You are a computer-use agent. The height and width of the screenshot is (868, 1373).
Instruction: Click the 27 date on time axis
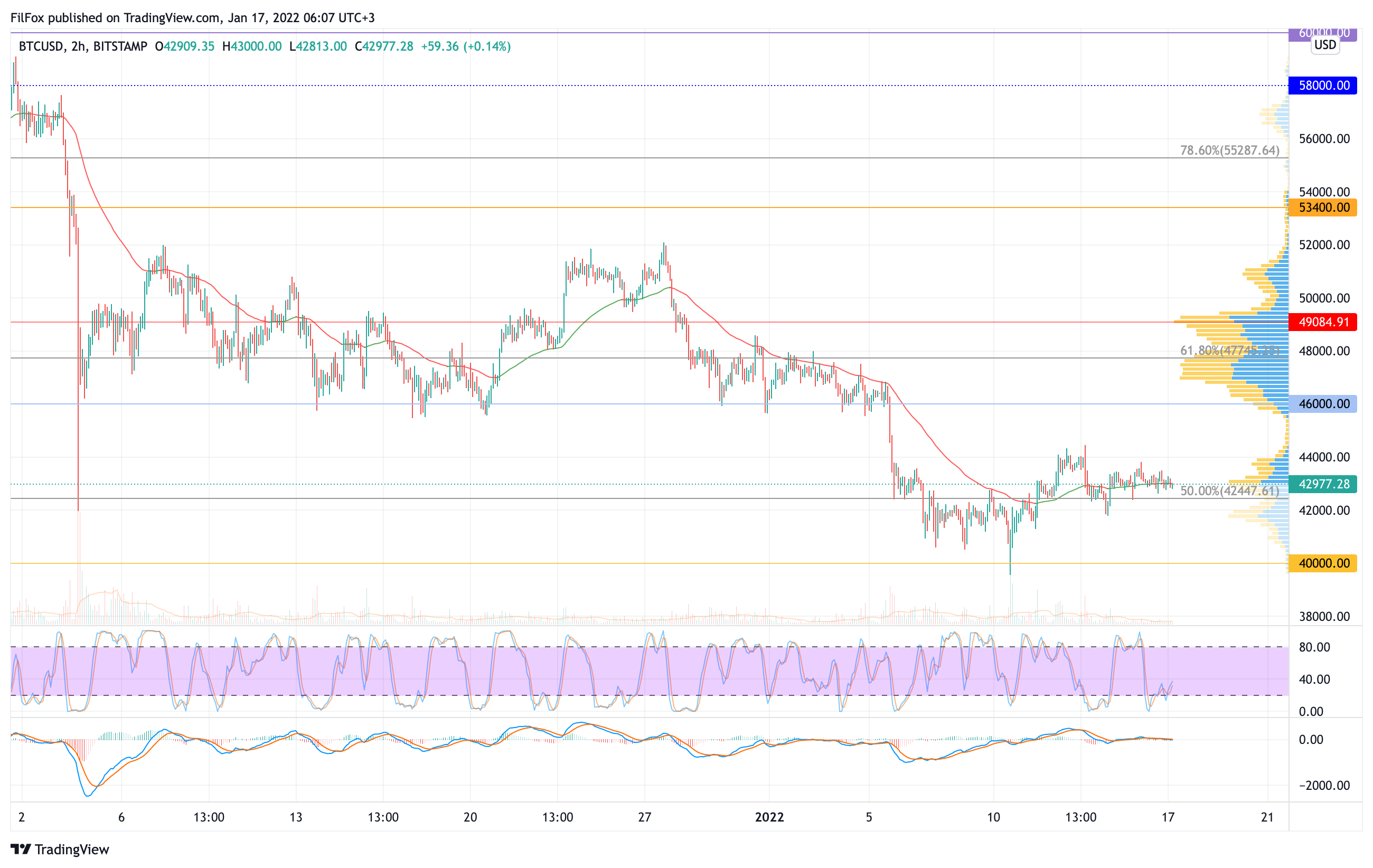[644, 817]
